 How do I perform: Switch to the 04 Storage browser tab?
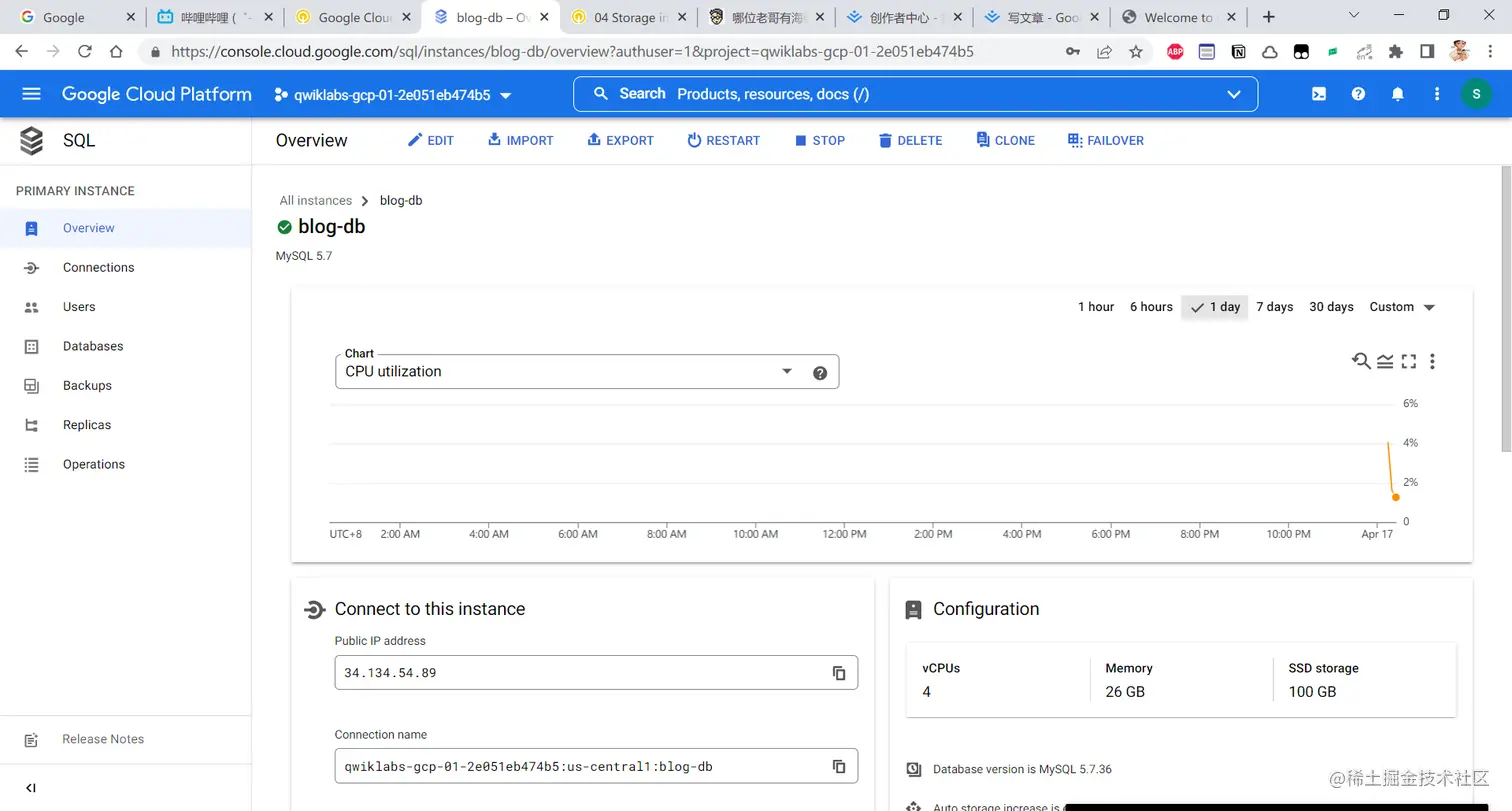pos(627,17)
